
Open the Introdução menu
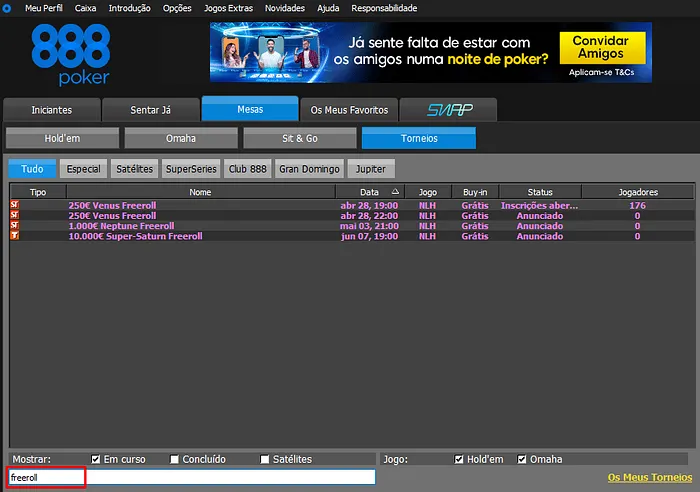tap(129, 8)
